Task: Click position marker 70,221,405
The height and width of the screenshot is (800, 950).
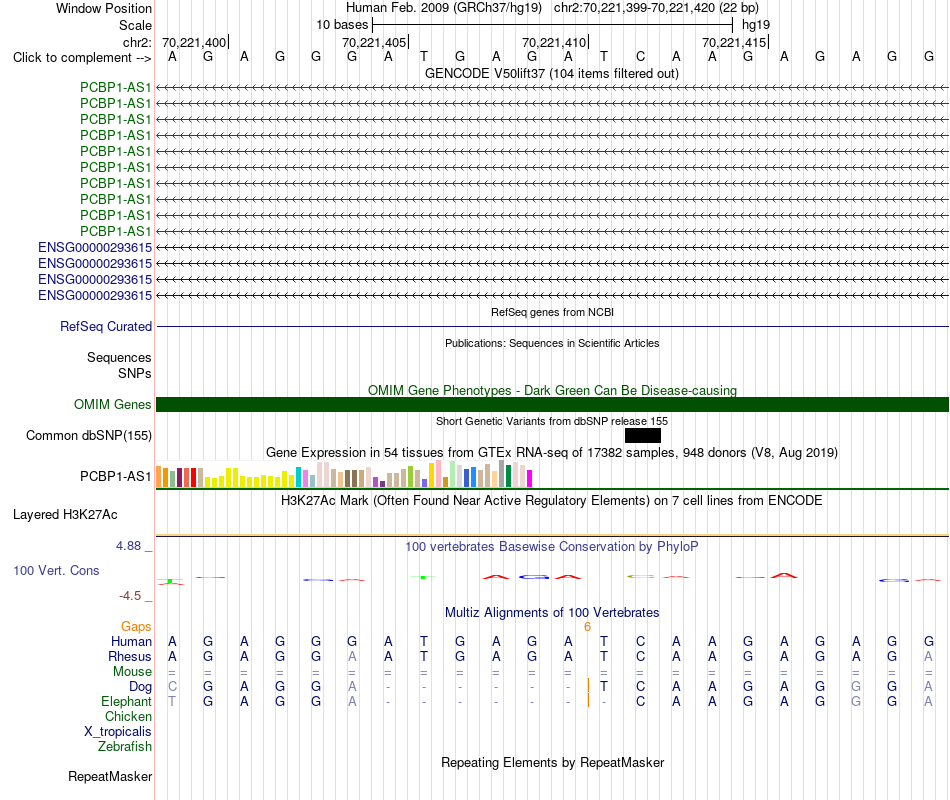Action: point(374,42)
